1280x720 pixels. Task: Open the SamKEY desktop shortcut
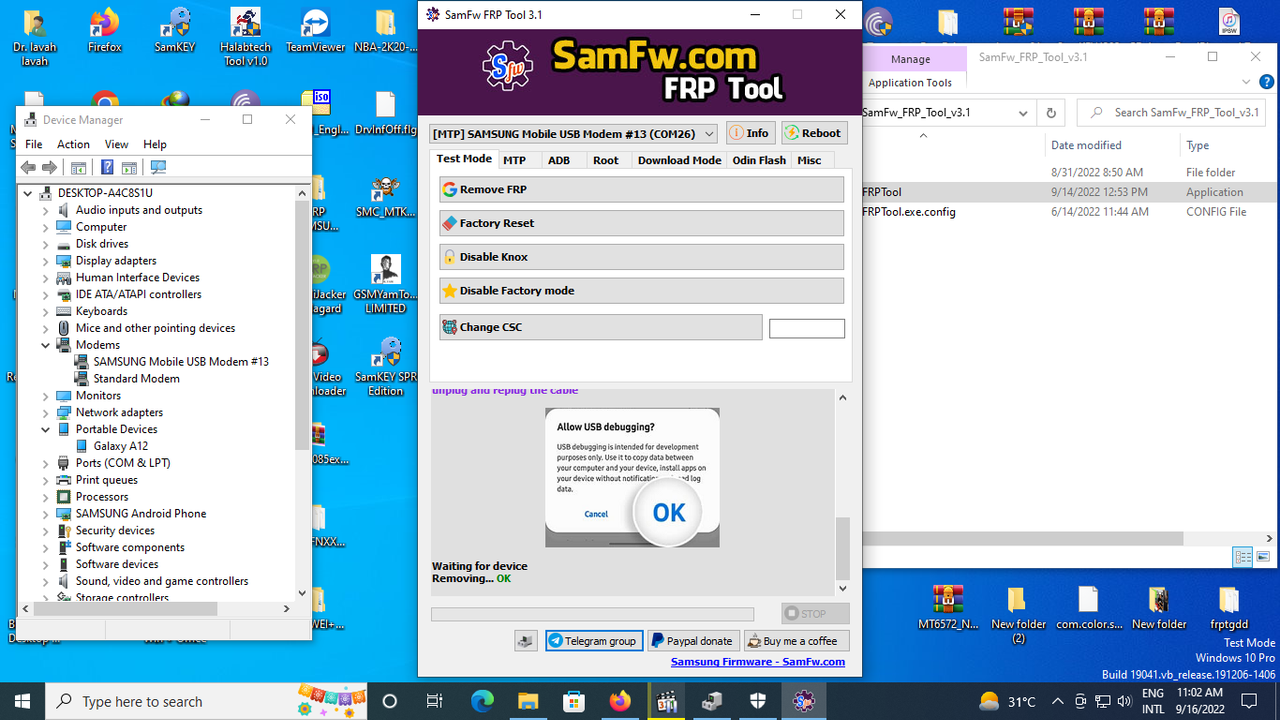(175, 30)
